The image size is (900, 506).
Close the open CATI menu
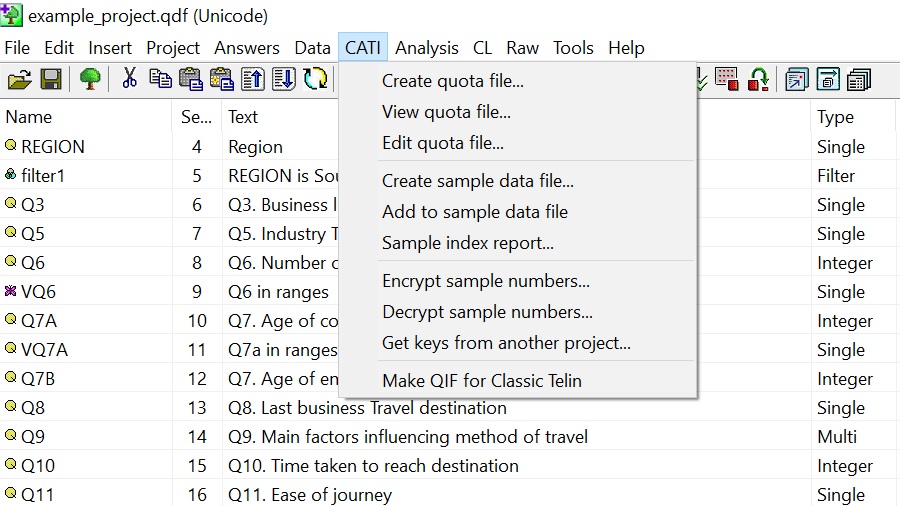click(363, 48)
